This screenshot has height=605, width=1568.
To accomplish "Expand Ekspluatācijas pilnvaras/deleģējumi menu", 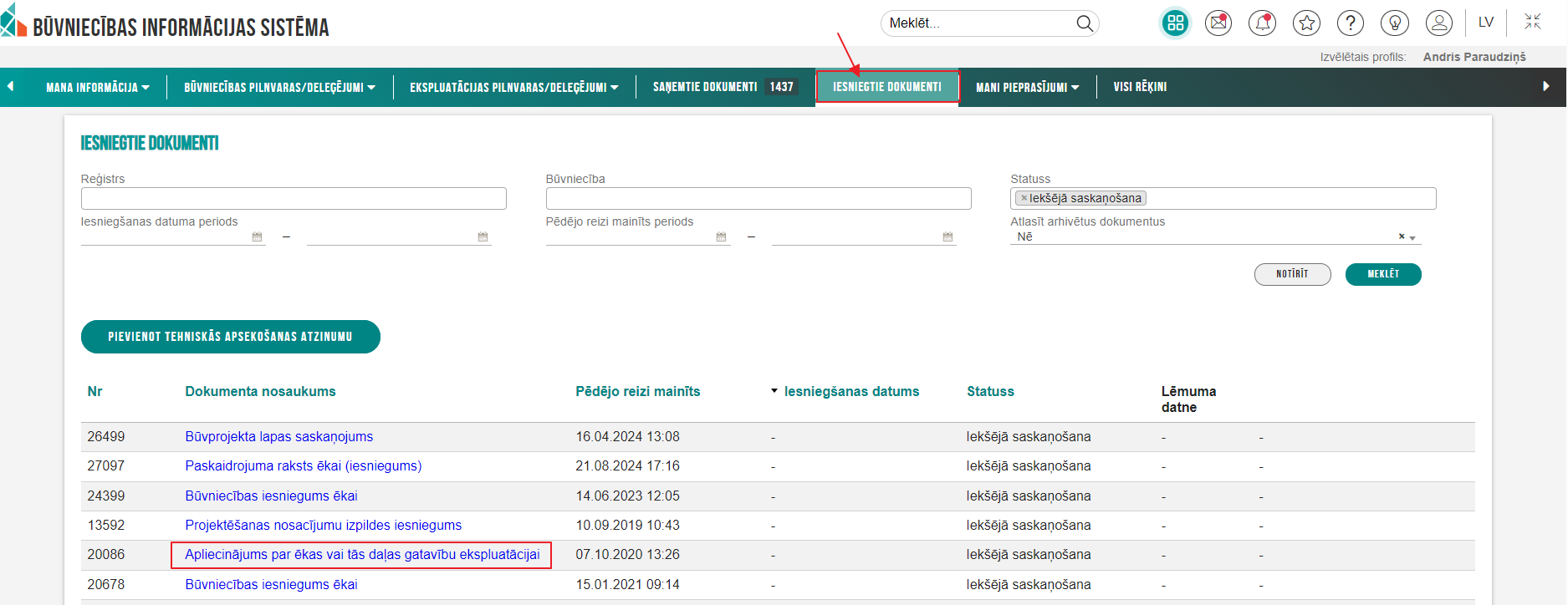I will coord(514,87).
